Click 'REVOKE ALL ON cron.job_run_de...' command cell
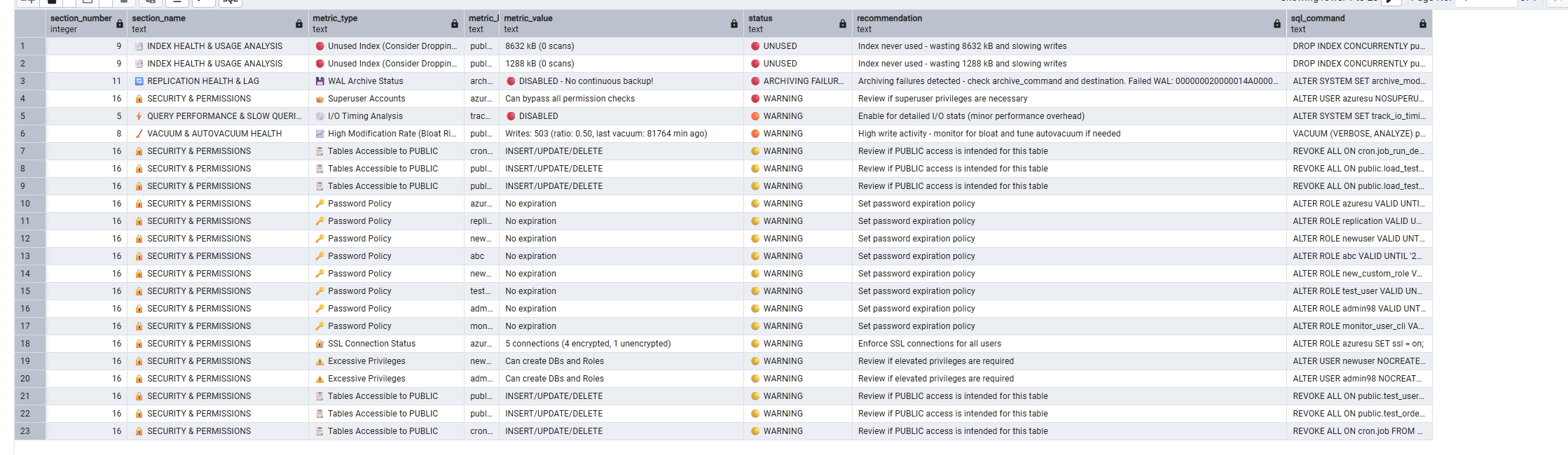 (1359, 151)
